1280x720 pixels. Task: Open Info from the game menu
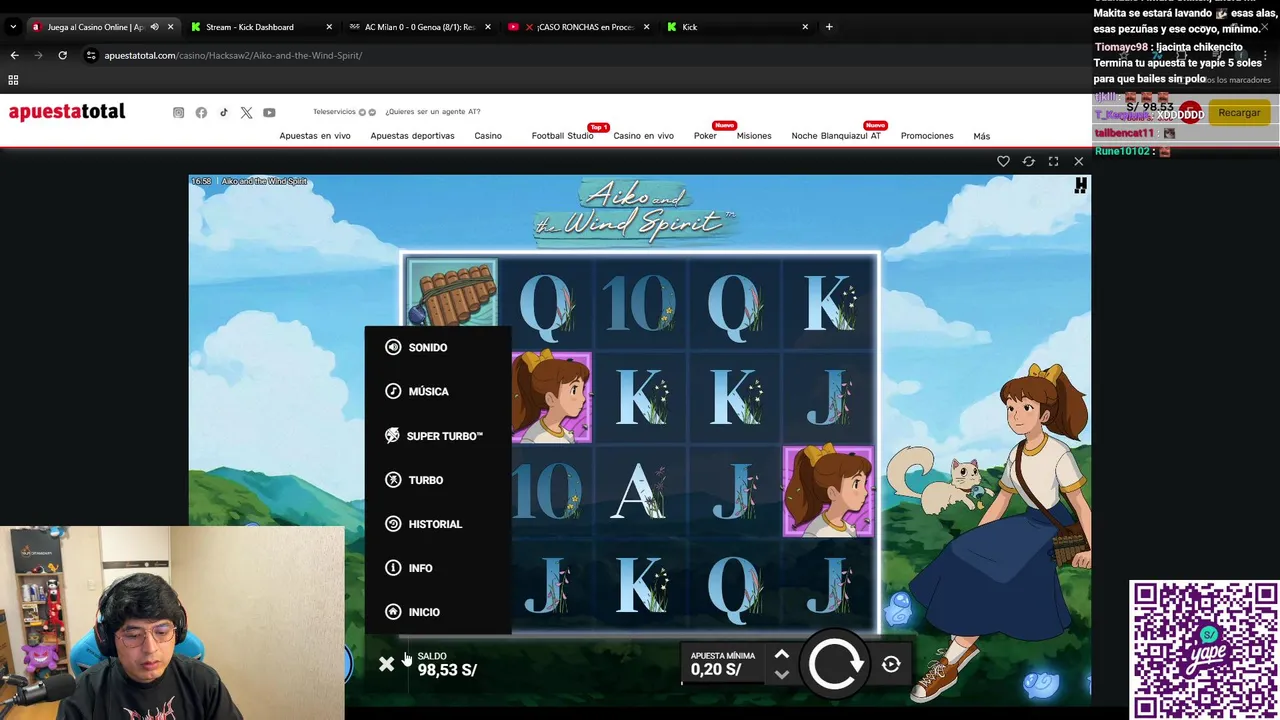(x=409, y=568)
